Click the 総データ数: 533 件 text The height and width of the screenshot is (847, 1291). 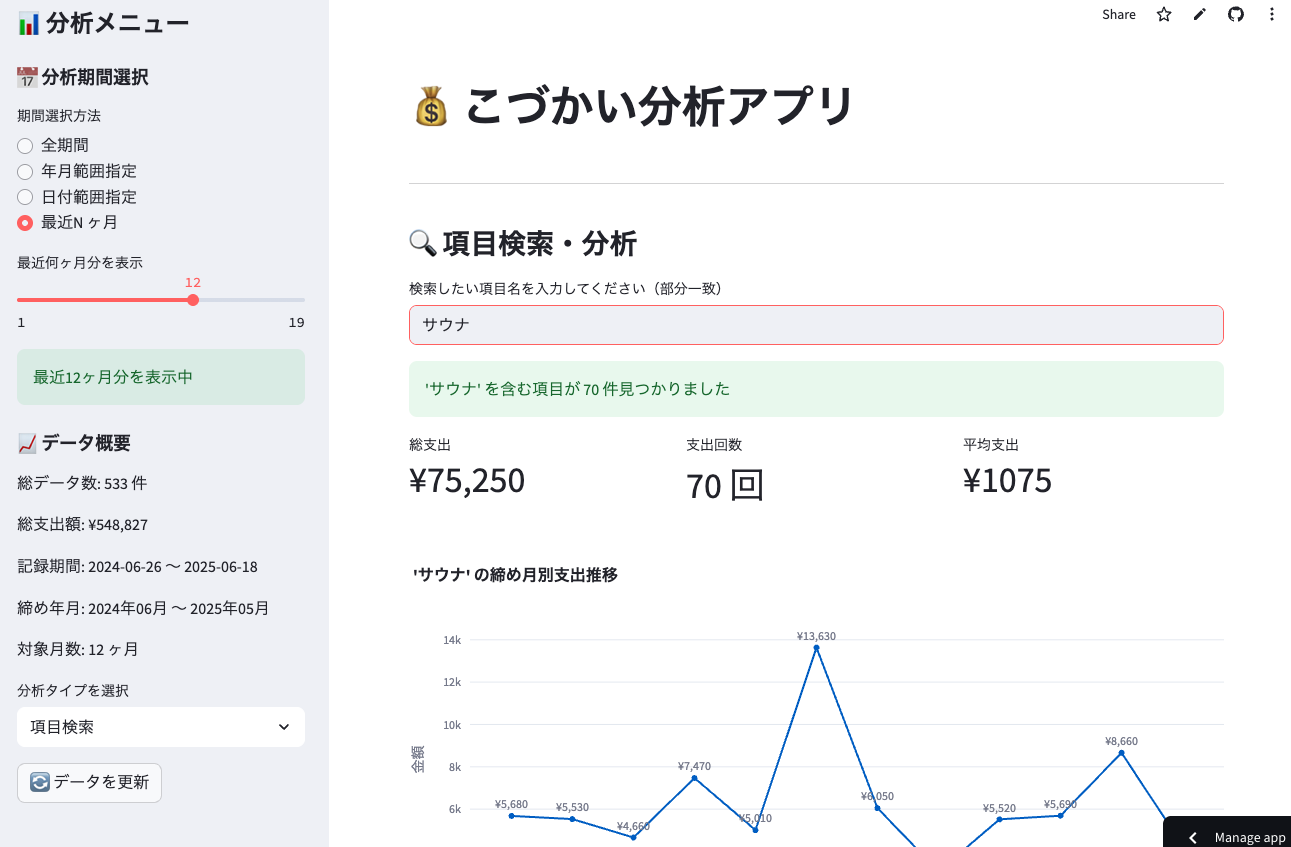click(x=82, y=483)
